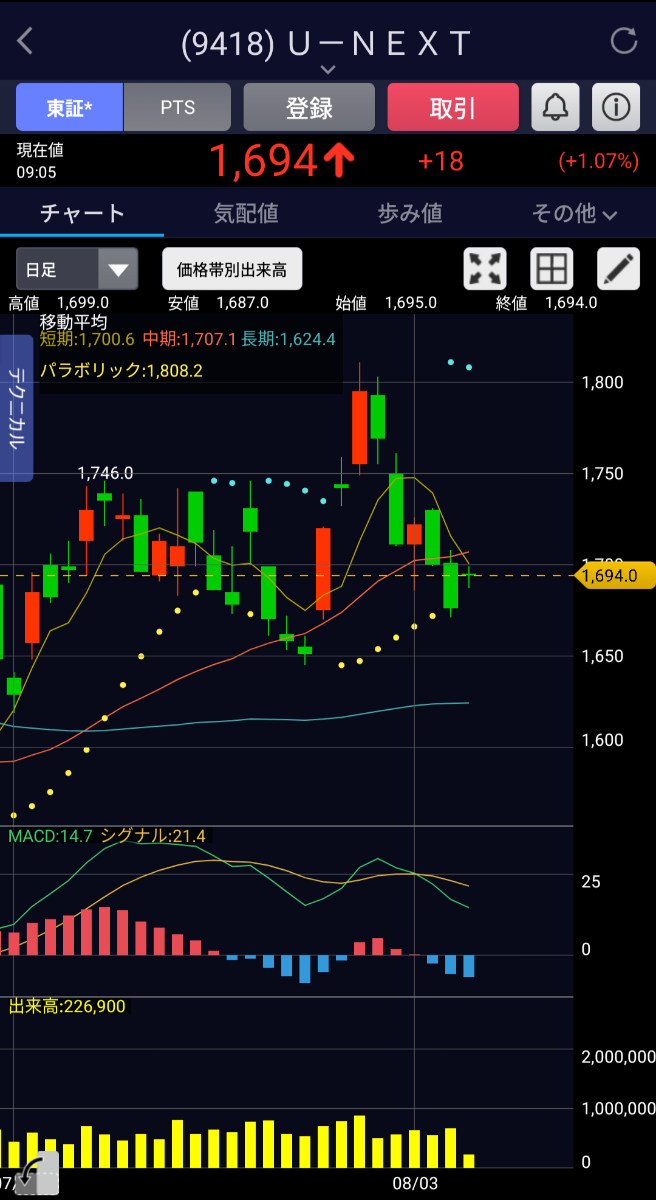Open price alert bell
This screenshot has height=1200, width=656.
[x=554, y=107]
